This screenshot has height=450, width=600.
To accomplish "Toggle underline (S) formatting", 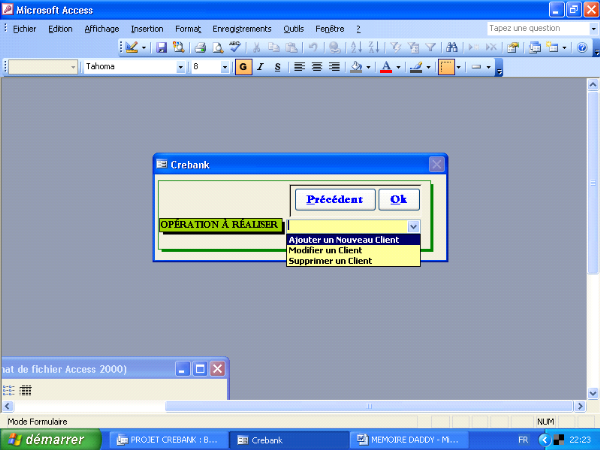I will [277, 67].
